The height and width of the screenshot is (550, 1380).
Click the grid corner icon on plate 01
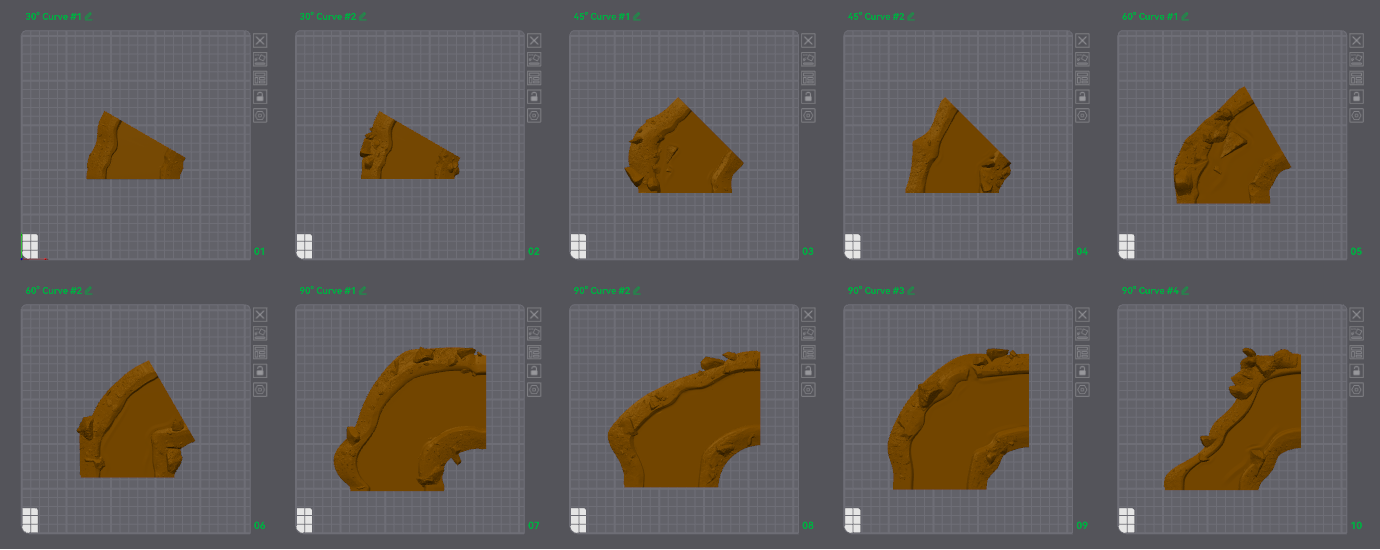click(30, 245)
